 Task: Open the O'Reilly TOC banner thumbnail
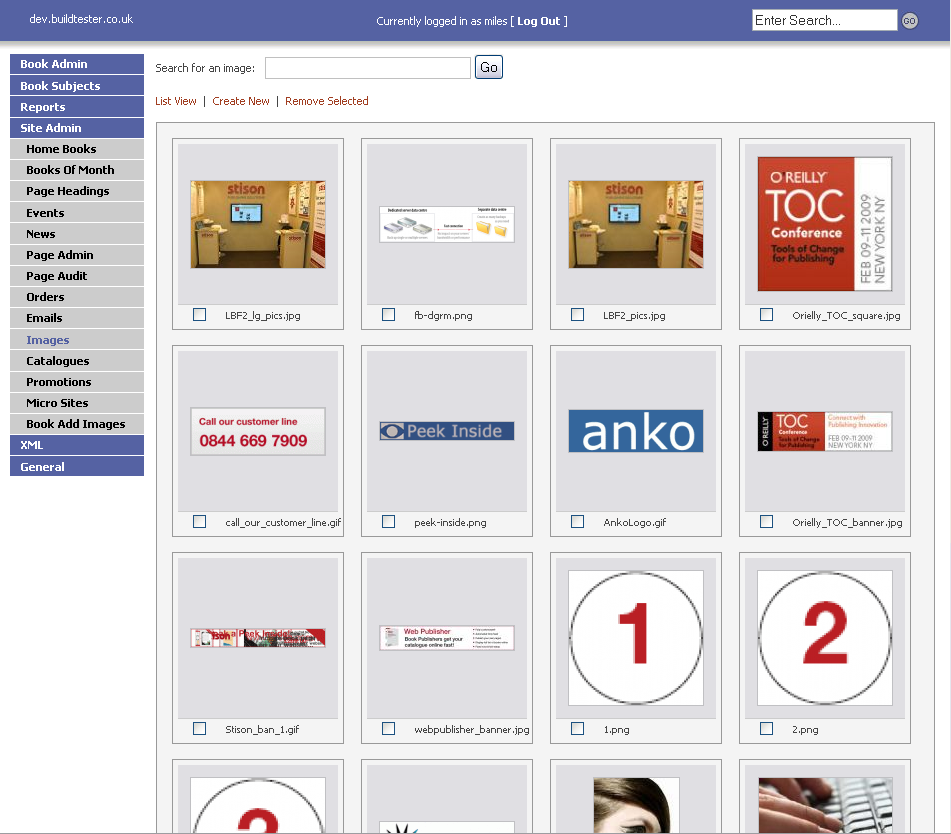(825, 431)
